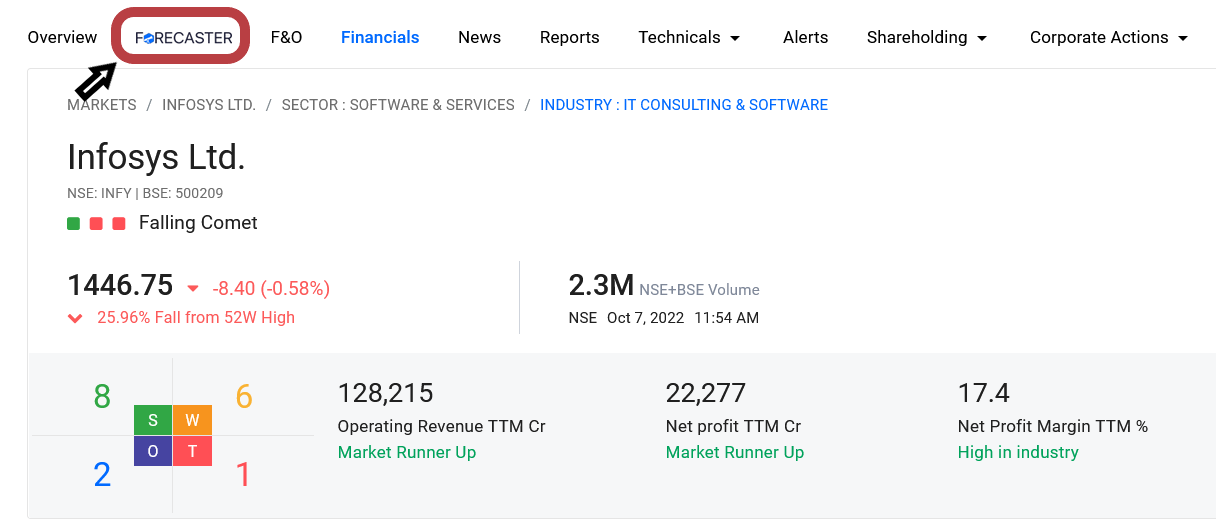Select the threats count 1
Screen dimensions: 1216x529
click(x=243, y=474)
